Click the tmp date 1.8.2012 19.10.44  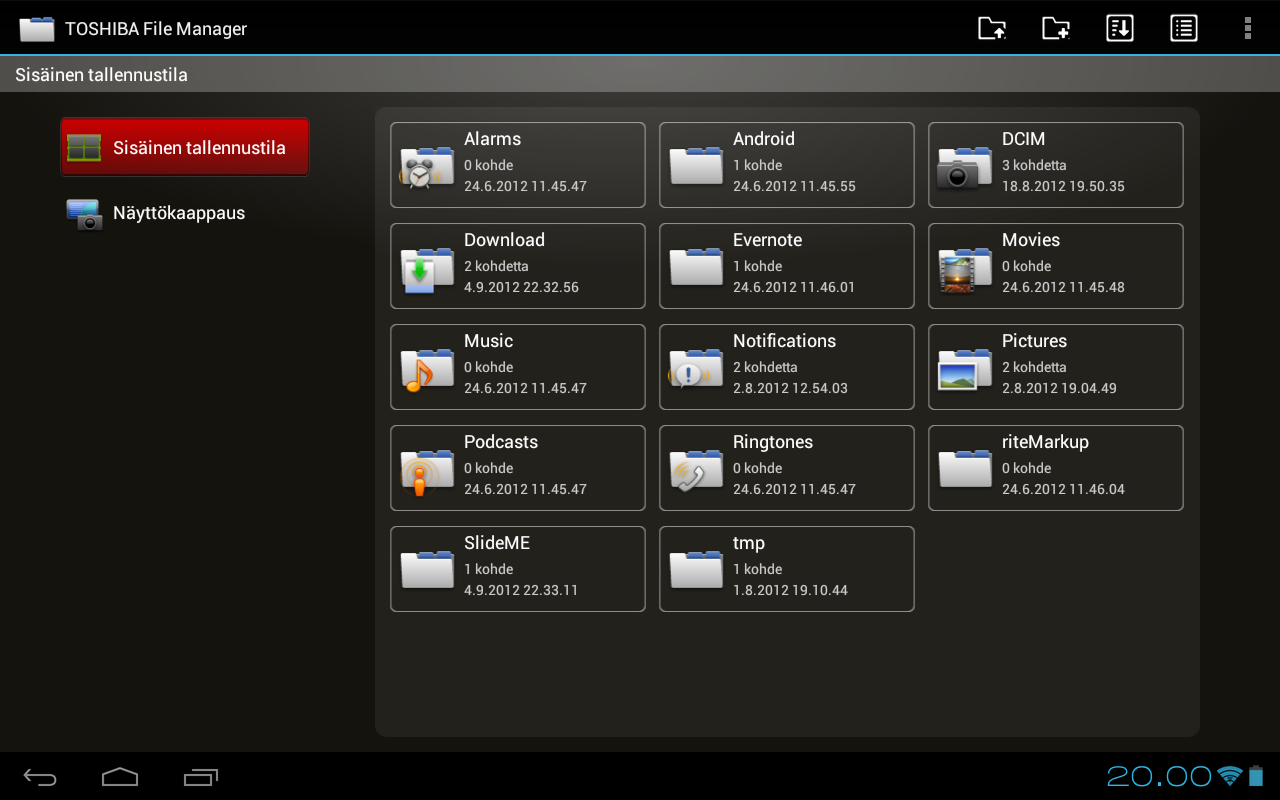point(790,590)
